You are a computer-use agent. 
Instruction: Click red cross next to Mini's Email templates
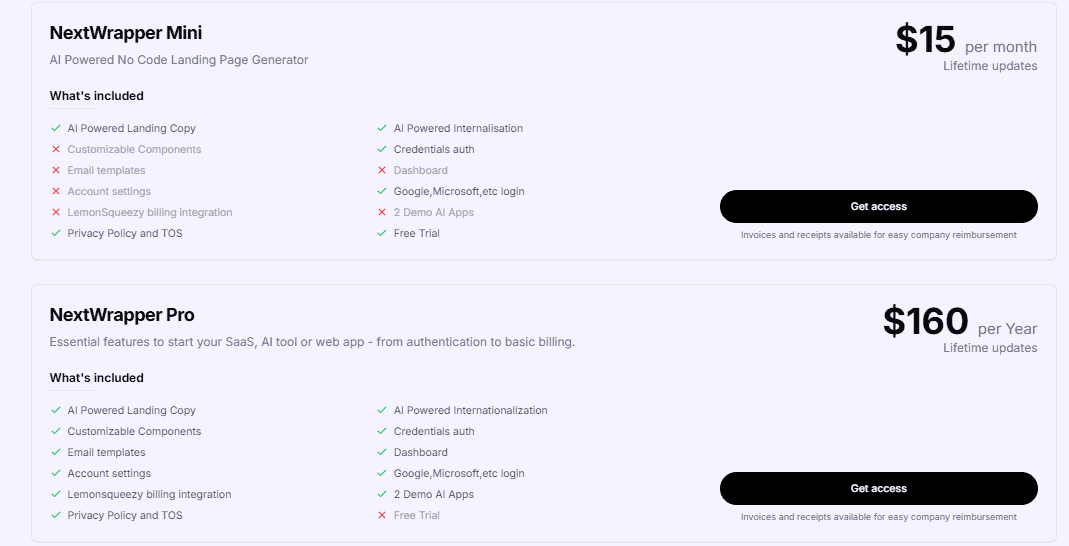point(56,170)
